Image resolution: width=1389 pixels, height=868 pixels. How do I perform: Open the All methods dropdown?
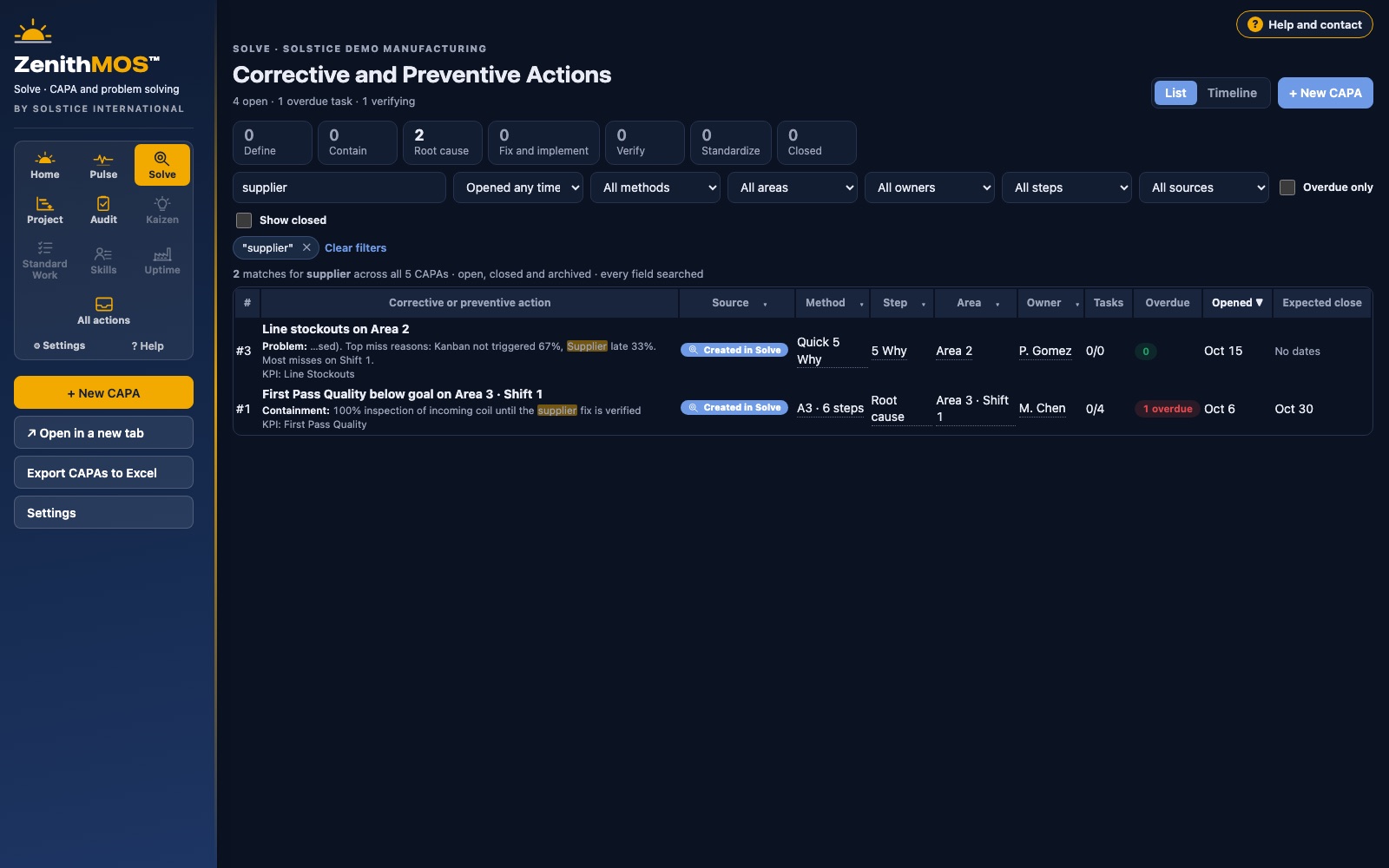(655, 187)
